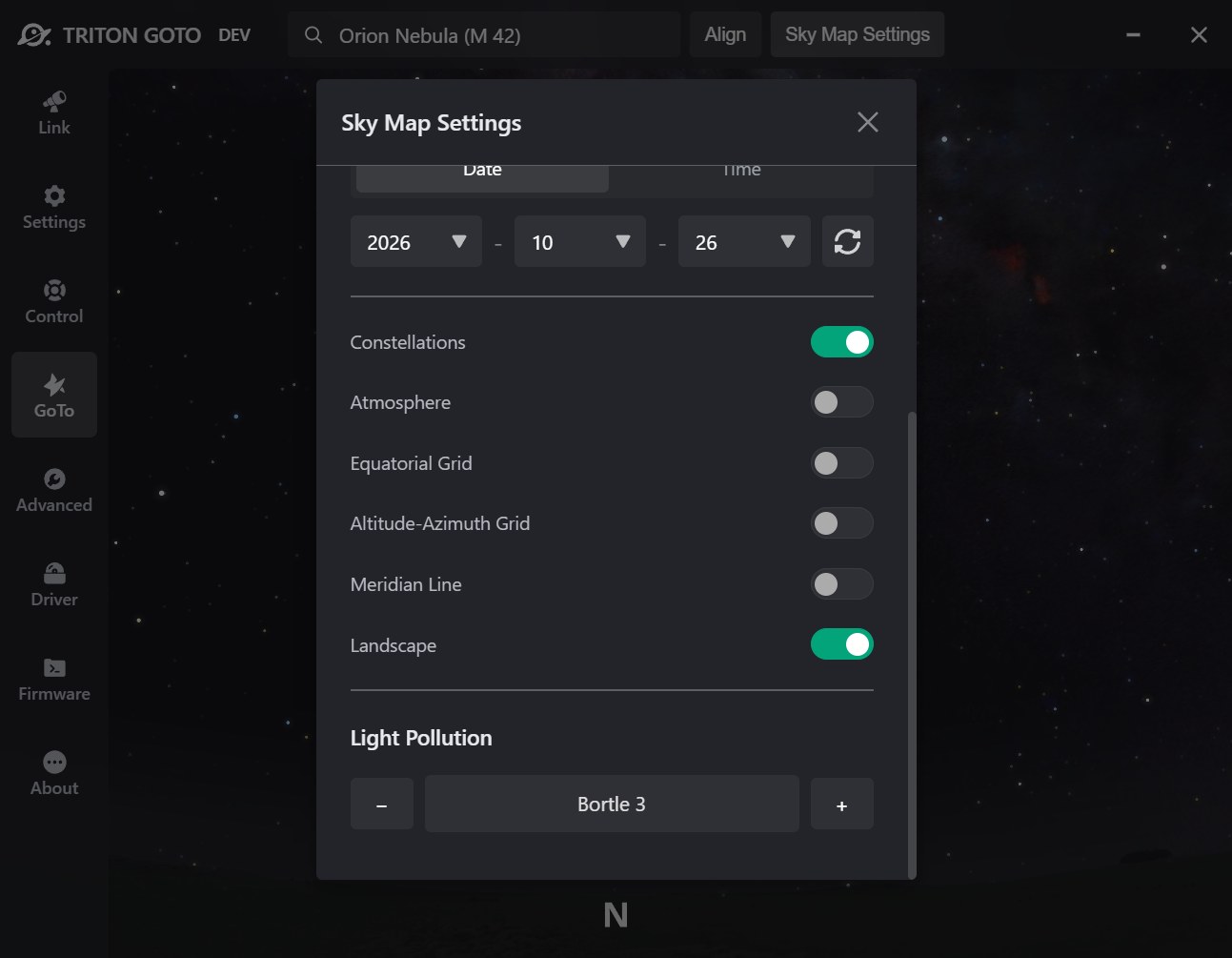
Task: Open the Advanced wrench icon
Action: click(54, 491)
